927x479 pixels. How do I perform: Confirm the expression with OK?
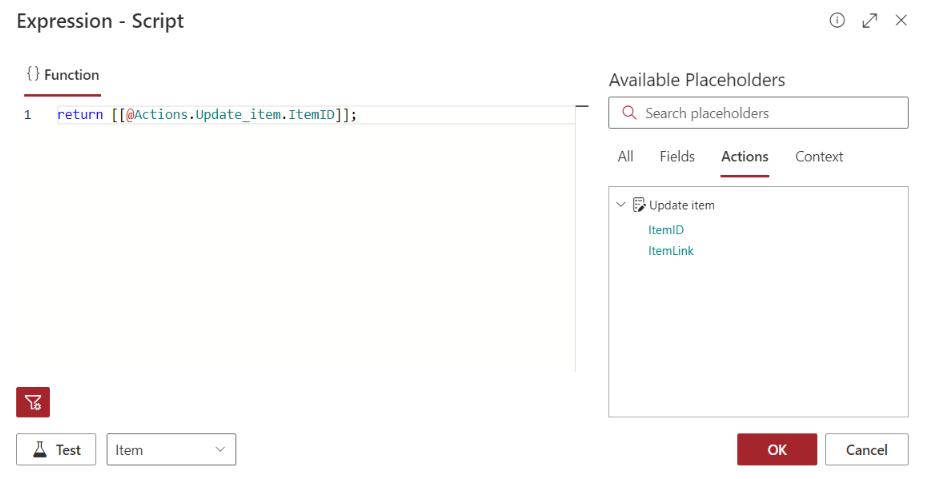coord(777,450)
